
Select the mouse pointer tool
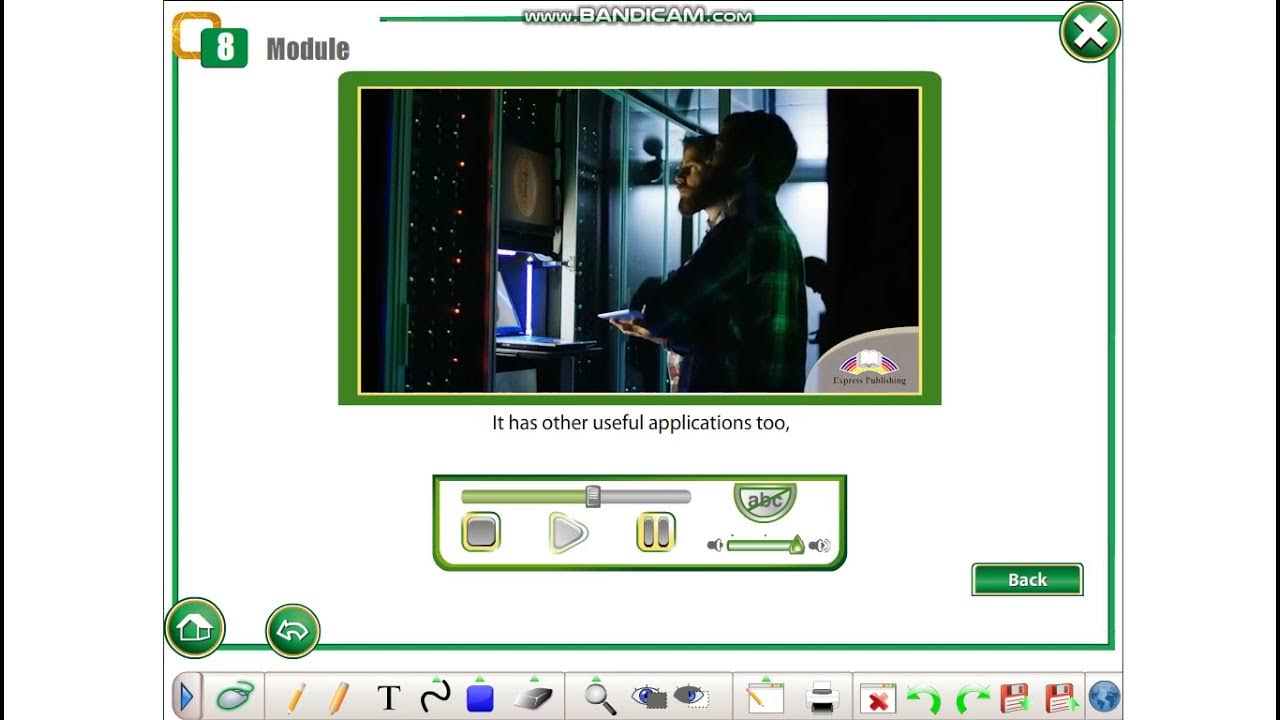pyautogui.click(x=235, y=696)
